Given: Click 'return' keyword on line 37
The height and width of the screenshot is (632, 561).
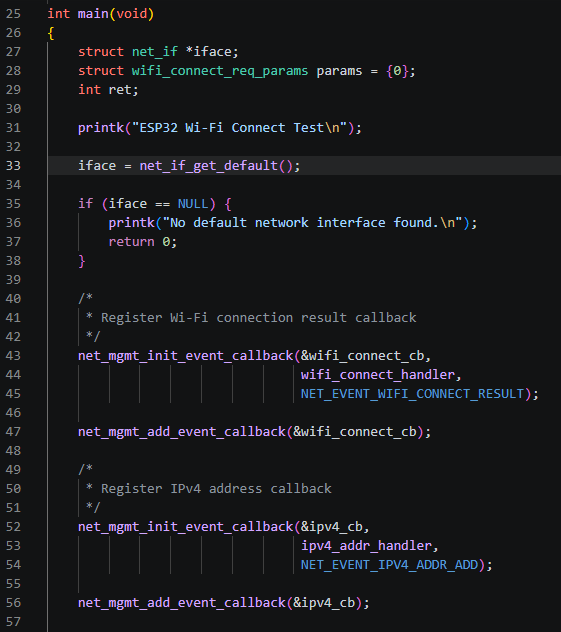Looking at the screenshot, I should pyautogui.click(x=131, y=241).
